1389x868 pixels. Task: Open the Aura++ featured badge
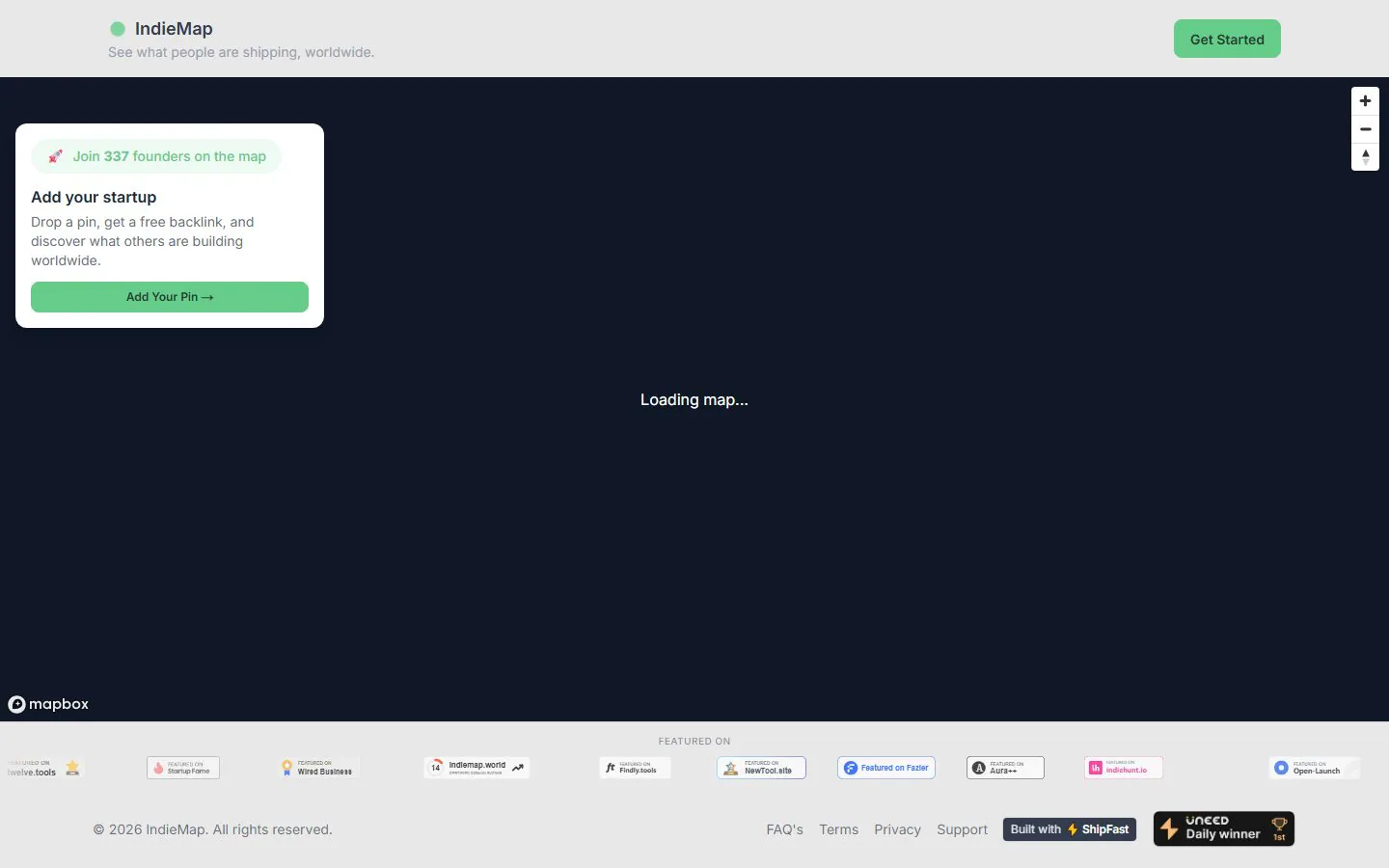point(1005,768)
